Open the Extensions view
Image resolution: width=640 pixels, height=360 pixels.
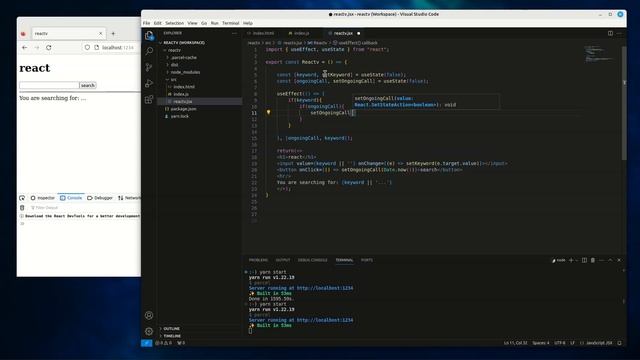pos(149,100)
